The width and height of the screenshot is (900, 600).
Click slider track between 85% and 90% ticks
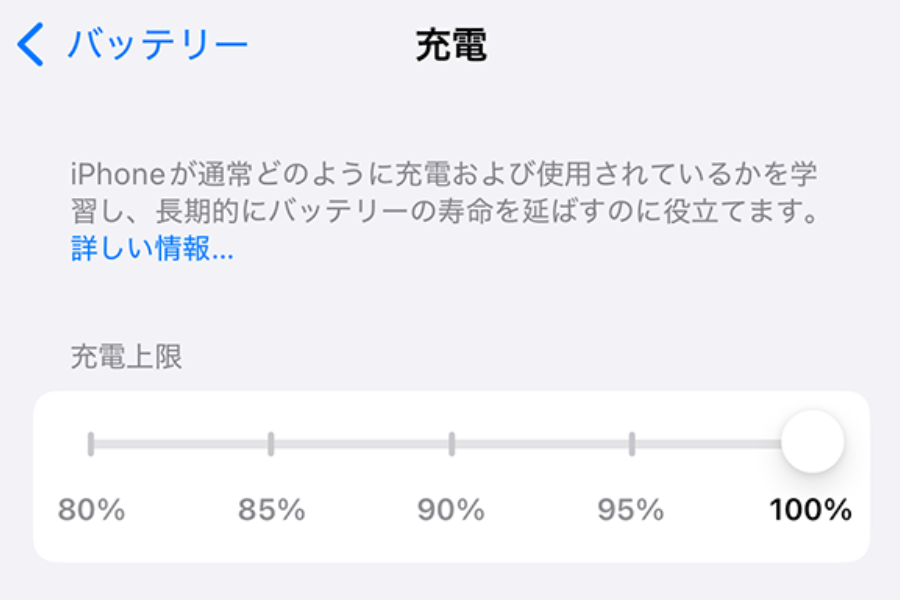[361, 443]
